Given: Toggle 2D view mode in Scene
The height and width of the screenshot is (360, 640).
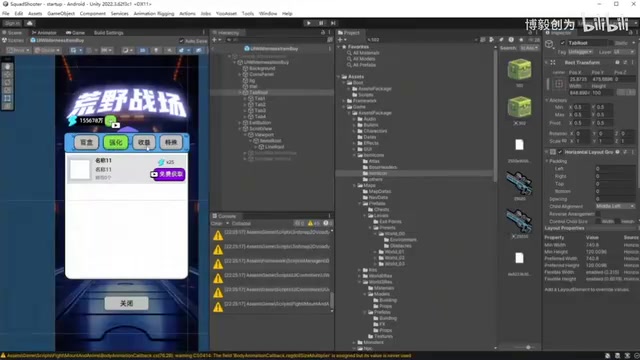Looking at the screenshot, I should (142, 50).
